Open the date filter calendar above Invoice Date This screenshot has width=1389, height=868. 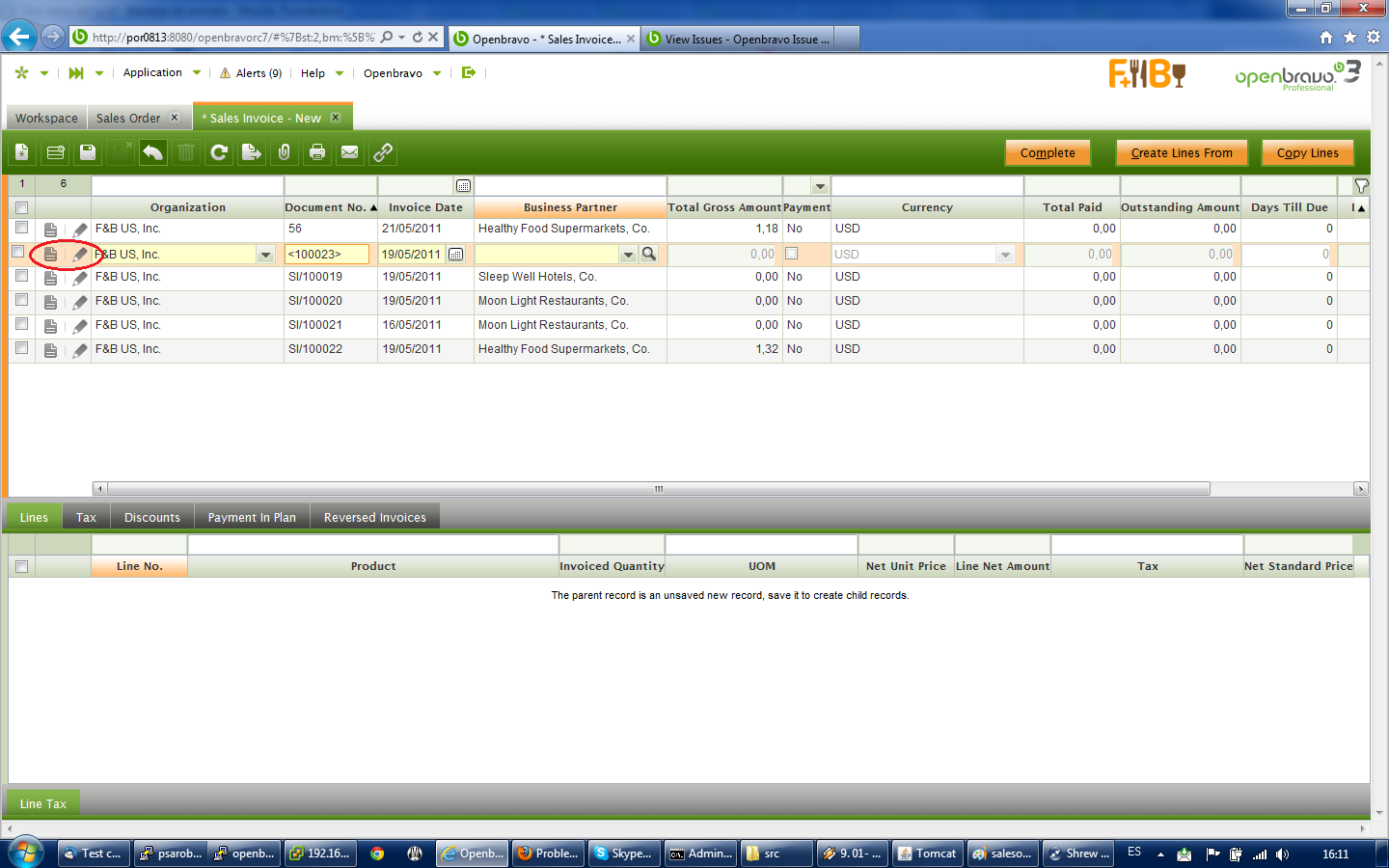tap(463, 185)
